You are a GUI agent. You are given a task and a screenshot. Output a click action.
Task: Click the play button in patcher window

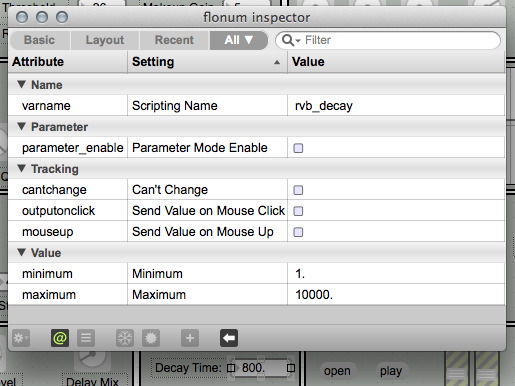click(x=391, y=371)
